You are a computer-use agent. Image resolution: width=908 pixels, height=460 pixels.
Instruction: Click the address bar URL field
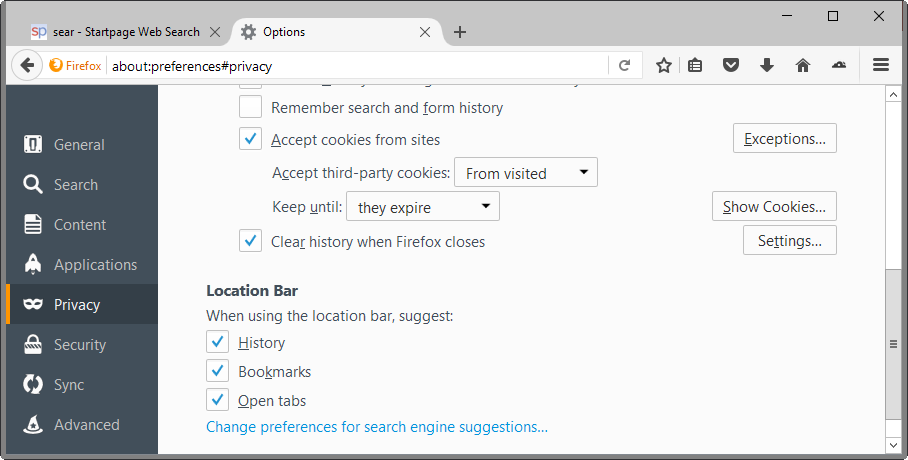(x=356, y=65)
